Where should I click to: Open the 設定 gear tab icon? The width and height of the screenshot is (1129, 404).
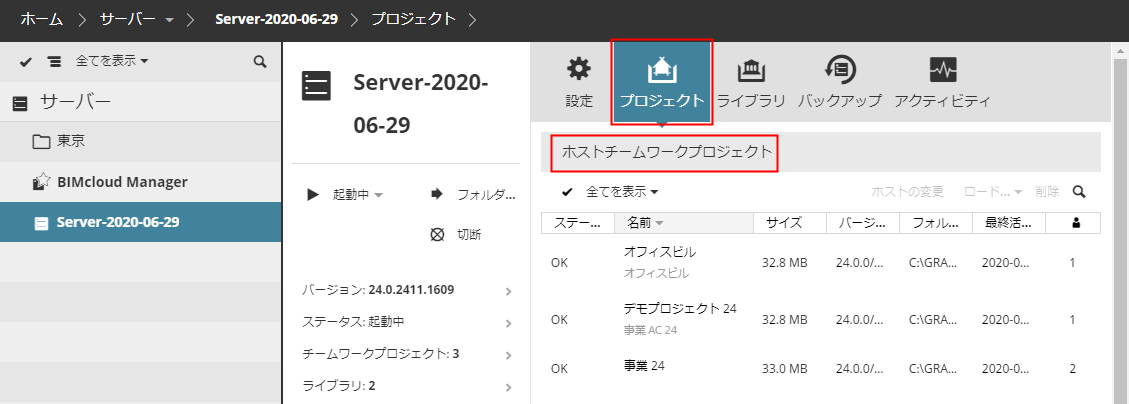click(x=579, y=70)
